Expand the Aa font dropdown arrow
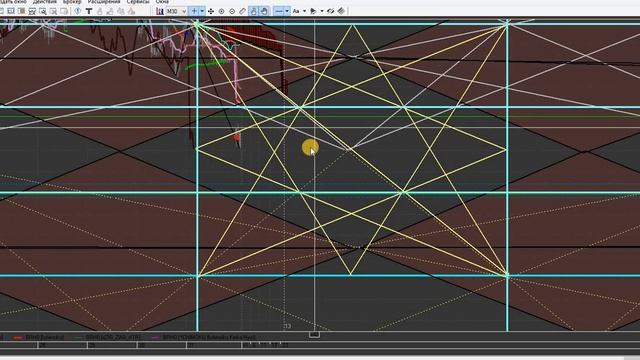Image resolution: width=640 pixels, height=360 pixels. tap(304, 11)
